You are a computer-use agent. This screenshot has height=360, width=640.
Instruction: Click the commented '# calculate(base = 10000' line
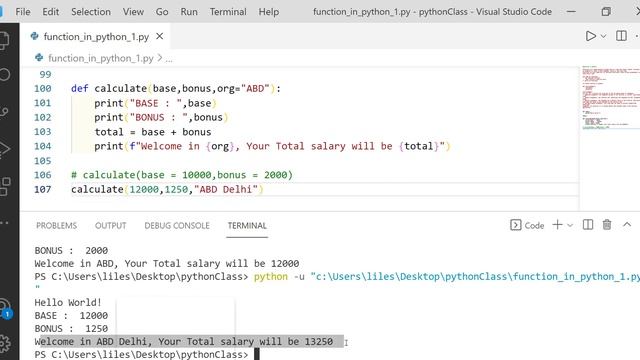[x=182, y=175]
